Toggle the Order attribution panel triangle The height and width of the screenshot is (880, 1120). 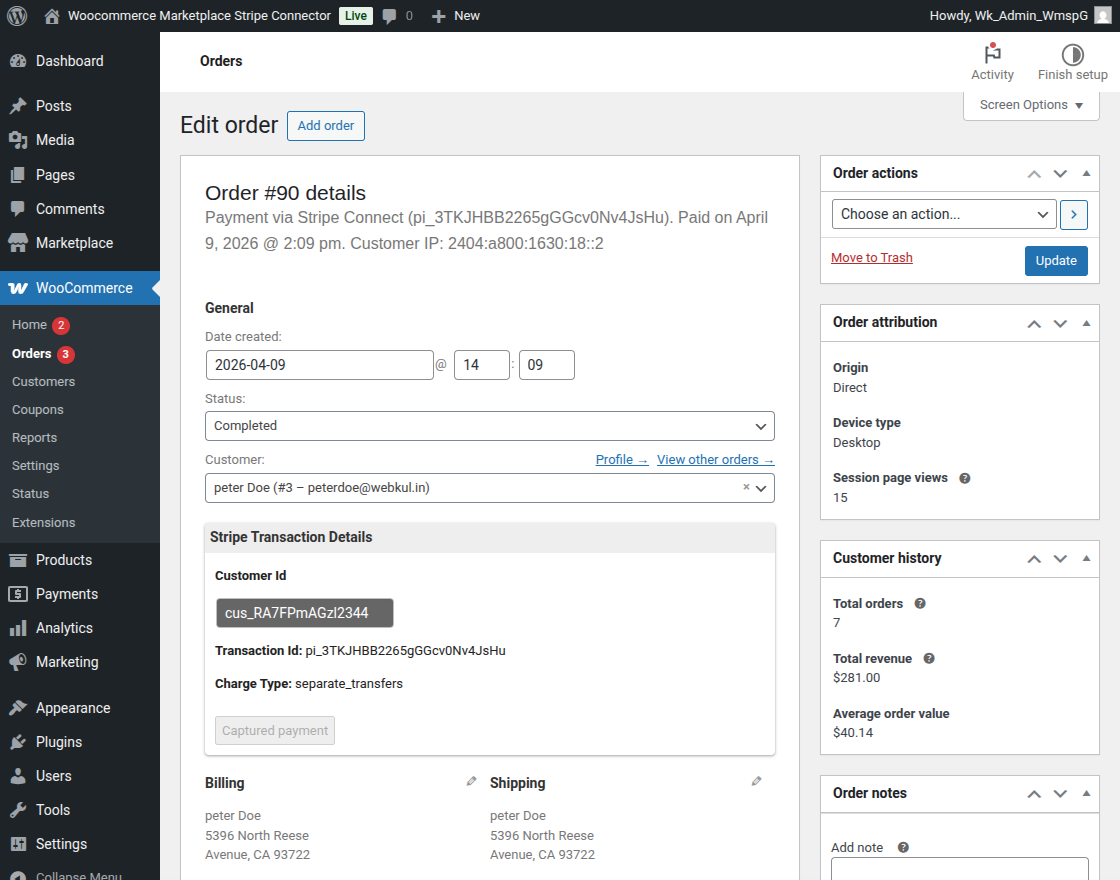click(x=1086, y=323)
